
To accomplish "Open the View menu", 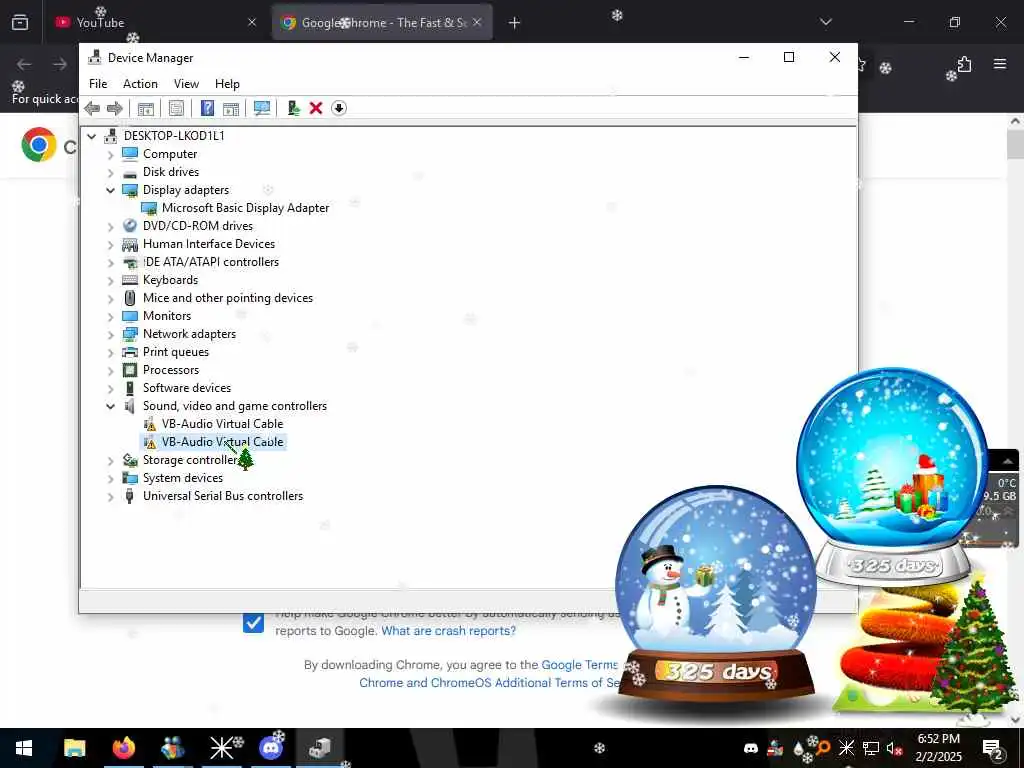I will 186,84.
